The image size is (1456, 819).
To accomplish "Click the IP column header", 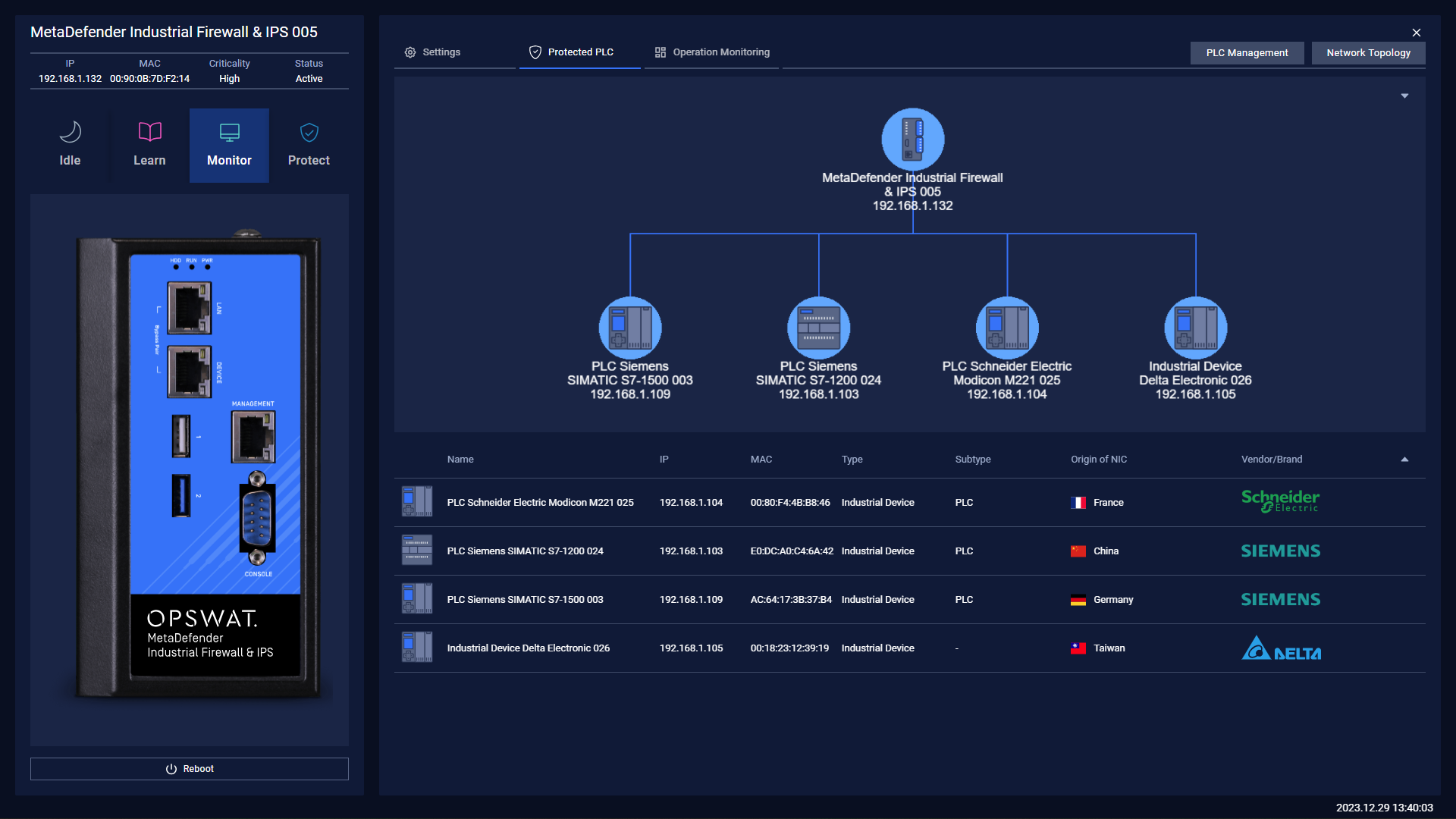I will (664, 460).
